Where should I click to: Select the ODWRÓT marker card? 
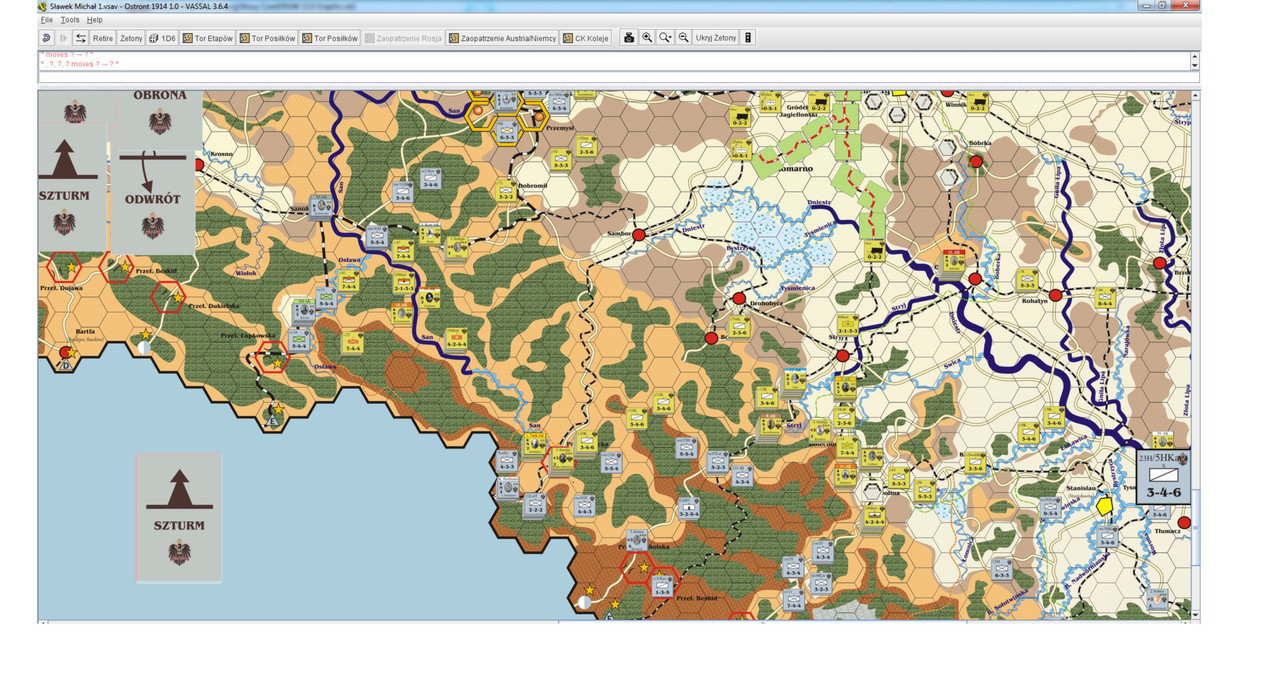tap(153, 201)
